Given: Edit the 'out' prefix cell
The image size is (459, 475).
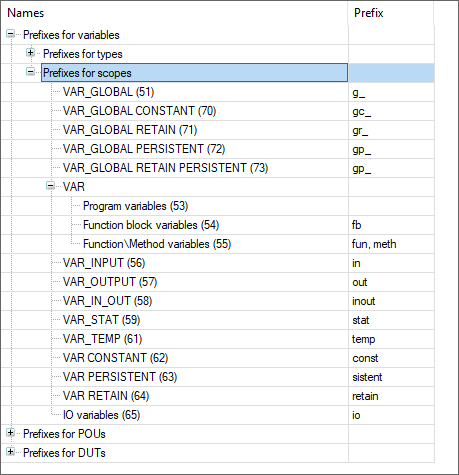Looking at the screenshot, I should tap(391, 282).
